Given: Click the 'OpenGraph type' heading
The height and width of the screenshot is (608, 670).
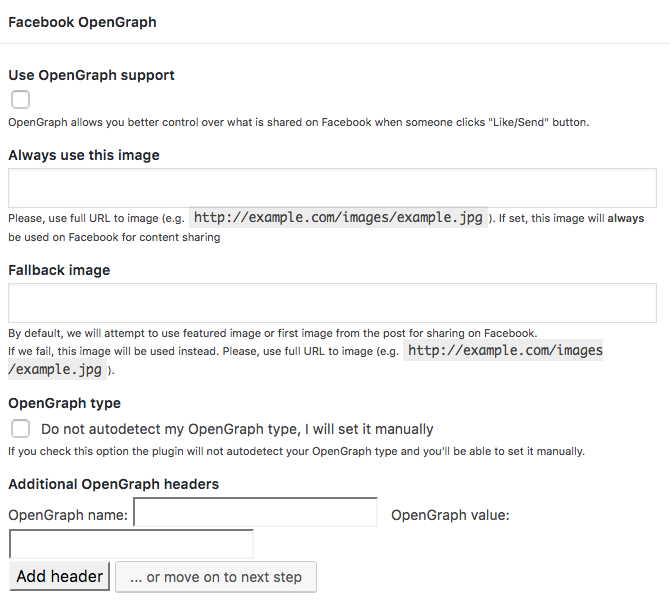Looking at the screenshot, I should click(x=64, y=403).
